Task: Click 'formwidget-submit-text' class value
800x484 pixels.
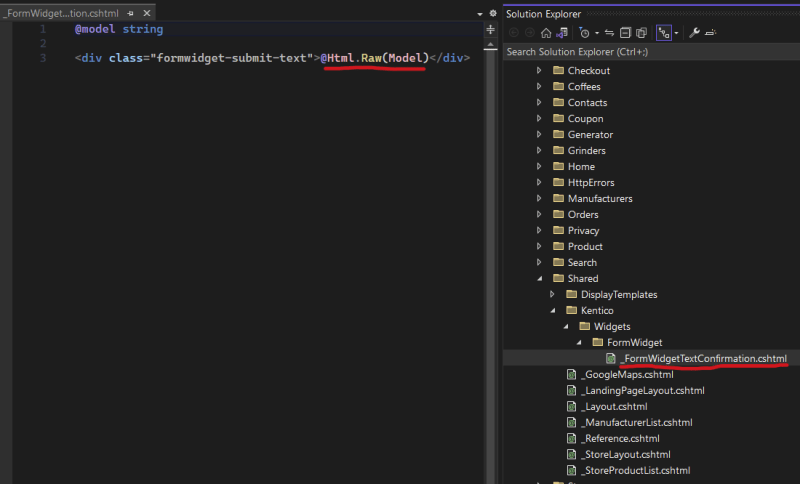Action: 231,58
